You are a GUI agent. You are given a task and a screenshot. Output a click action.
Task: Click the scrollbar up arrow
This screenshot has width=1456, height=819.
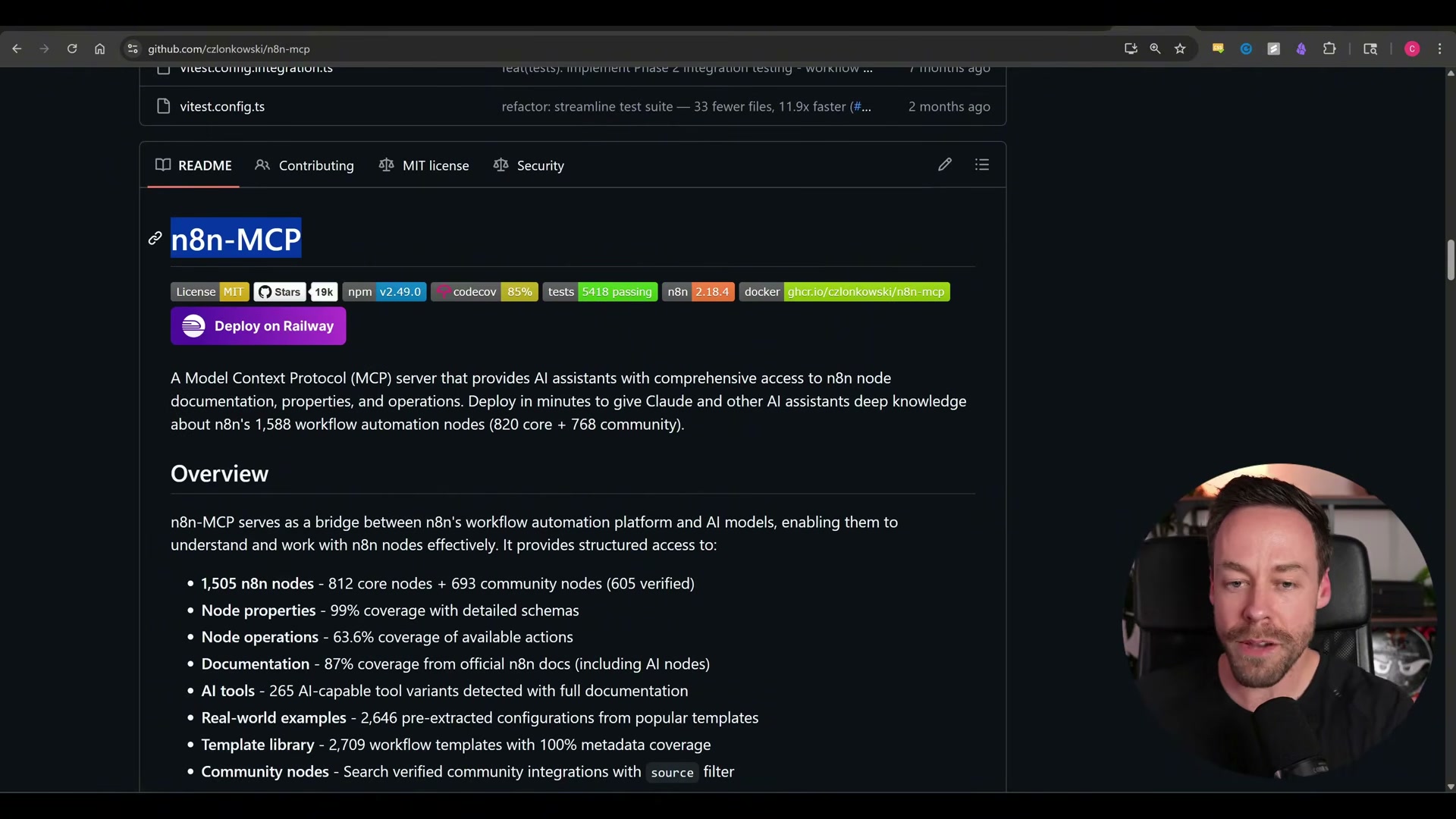pos(1450,74)
